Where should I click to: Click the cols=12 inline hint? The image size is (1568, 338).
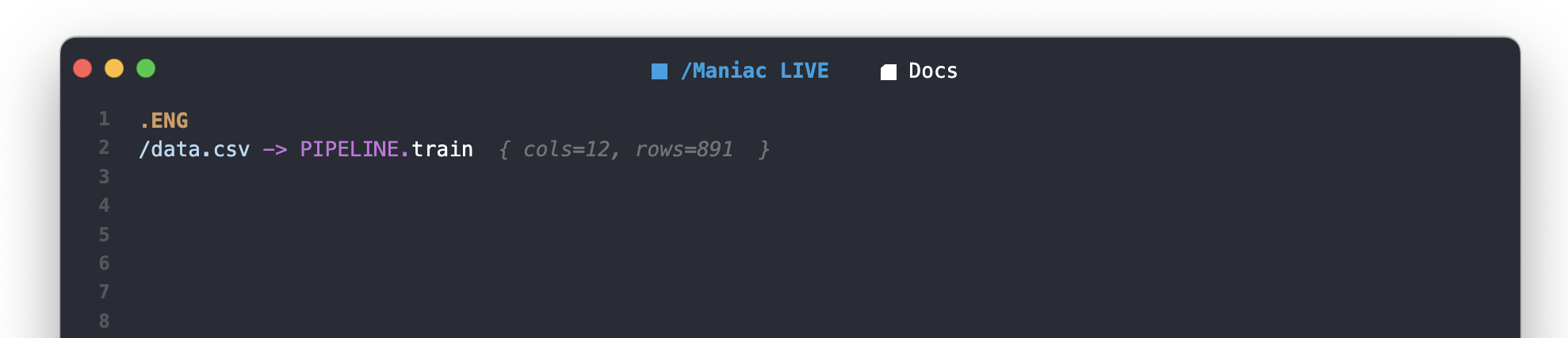point(568,149)
